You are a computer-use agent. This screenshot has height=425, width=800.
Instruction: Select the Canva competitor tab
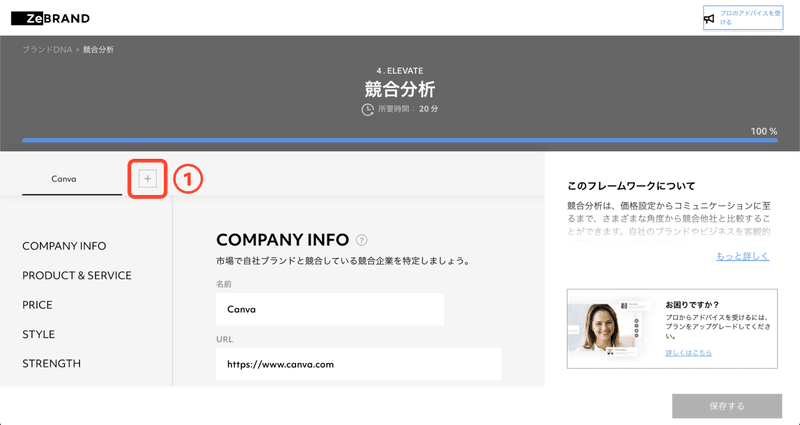[x=64, y=179]
